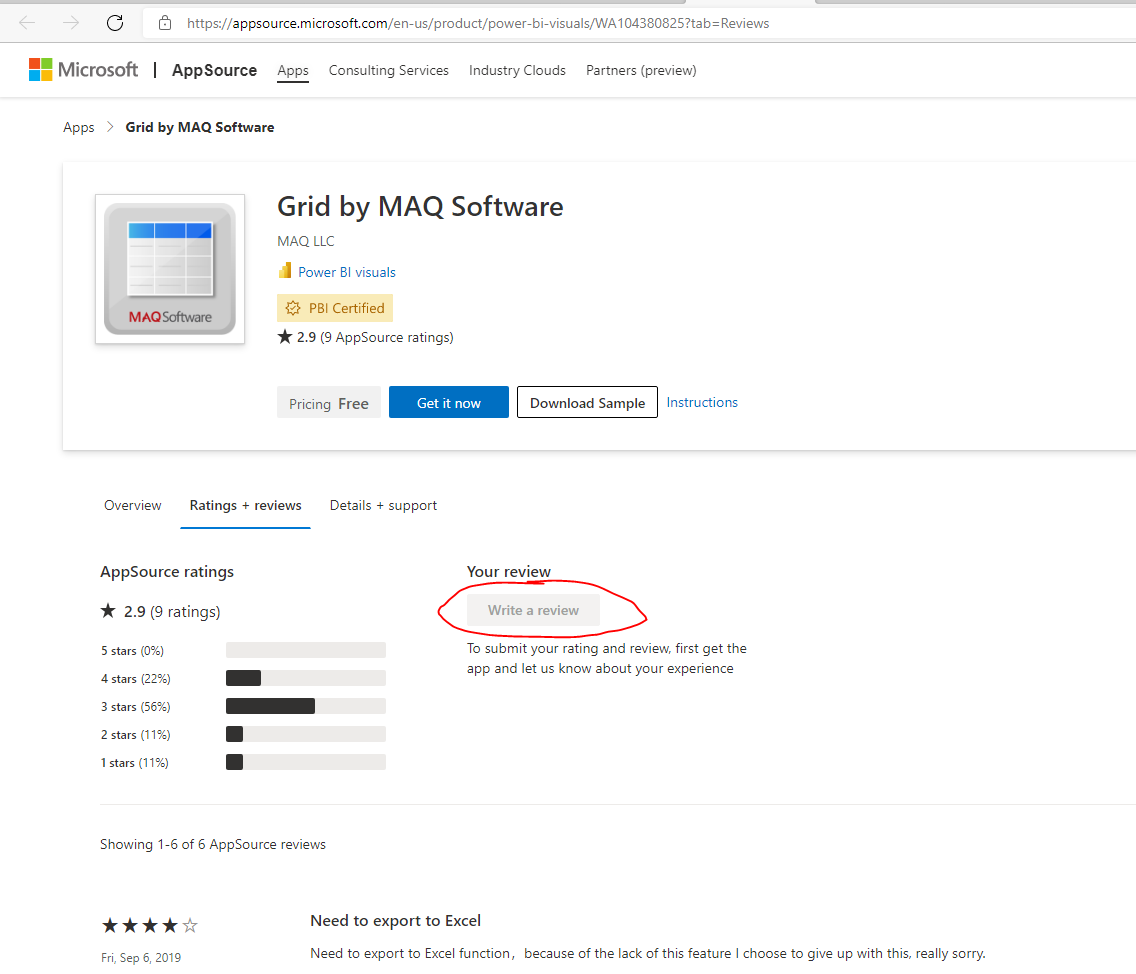1136x974 pixels.
Task: Open the Power BI visuals link
Action: click(347, 272)
